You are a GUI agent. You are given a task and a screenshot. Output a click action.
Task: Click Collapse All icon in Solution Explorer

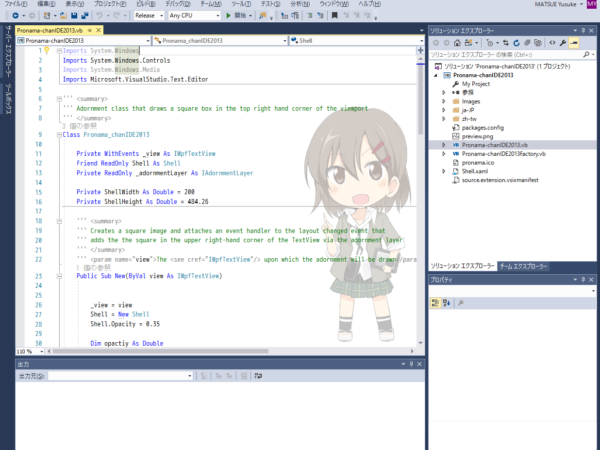527,43
